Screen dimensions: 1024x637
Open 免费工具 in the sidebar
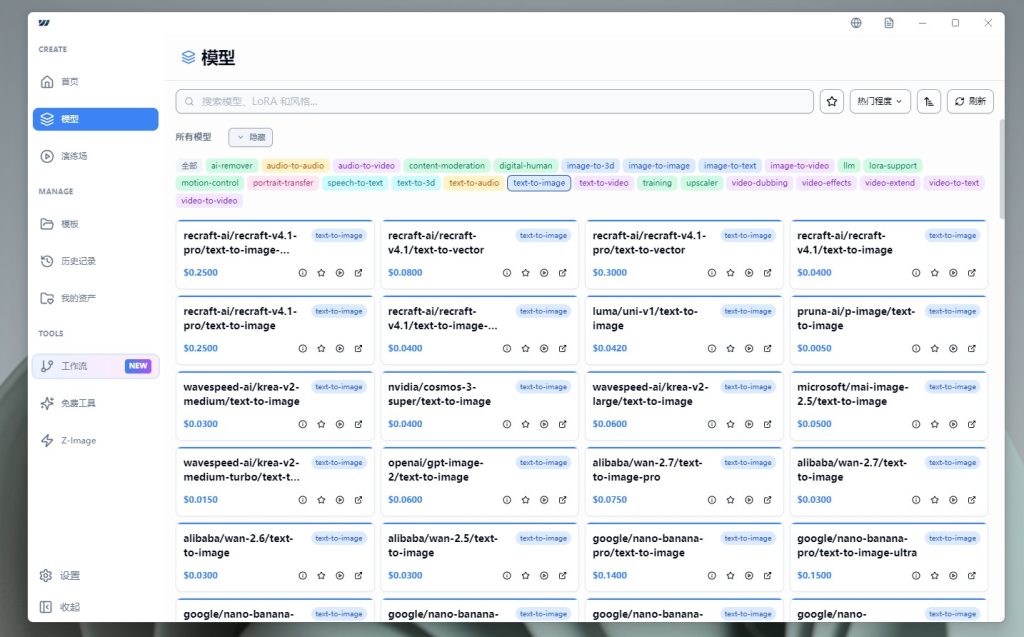[x=95, y=403]
